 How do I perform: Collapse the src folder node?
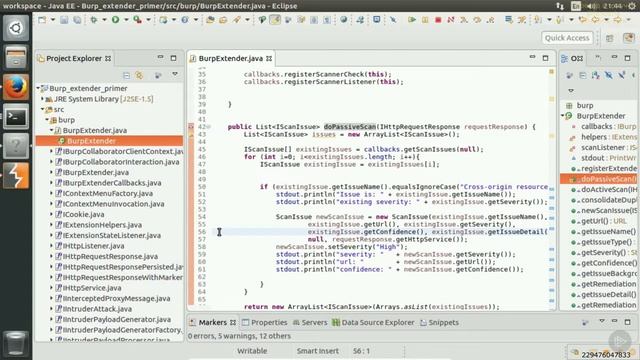(42, 109)
